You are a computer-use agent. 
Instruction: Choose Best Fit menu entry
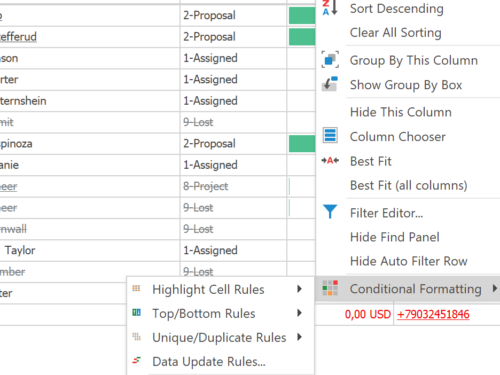pos(371,161)
